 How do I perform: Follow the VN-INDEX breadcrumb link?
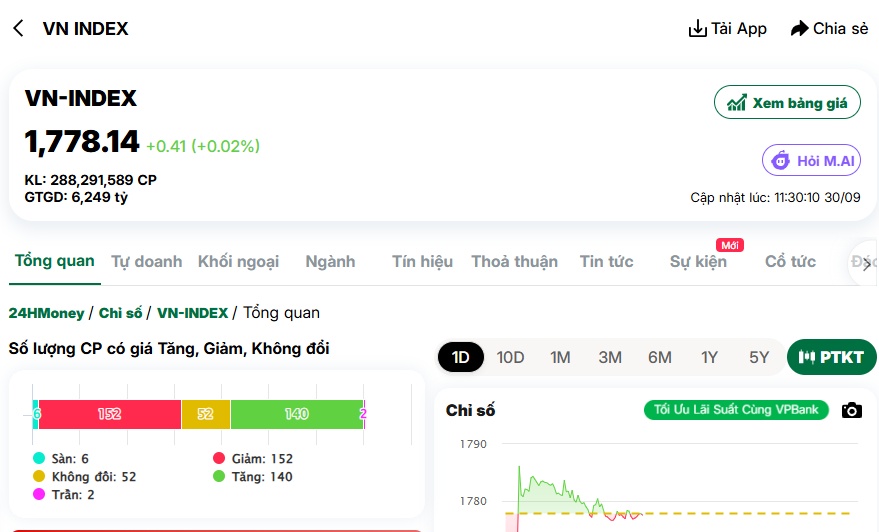pyautogui.click(x=192, y=313)
